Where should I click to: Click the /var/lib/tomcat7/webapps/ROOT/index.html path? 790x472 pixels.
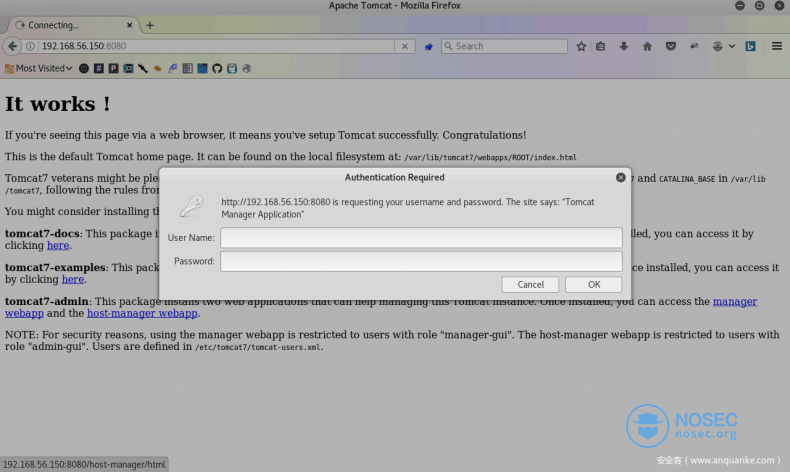pos(490,158)
